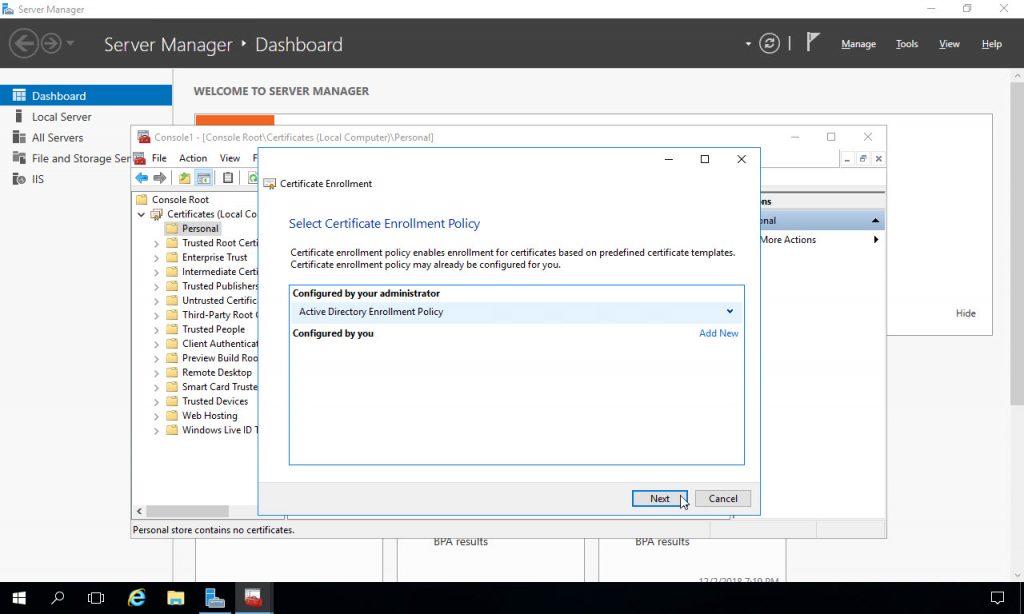The height and width of the screenshot is (614, 1024).
Task: Click the refresh icon in Server Manager title bar
Action: click(x=768, y=43)
